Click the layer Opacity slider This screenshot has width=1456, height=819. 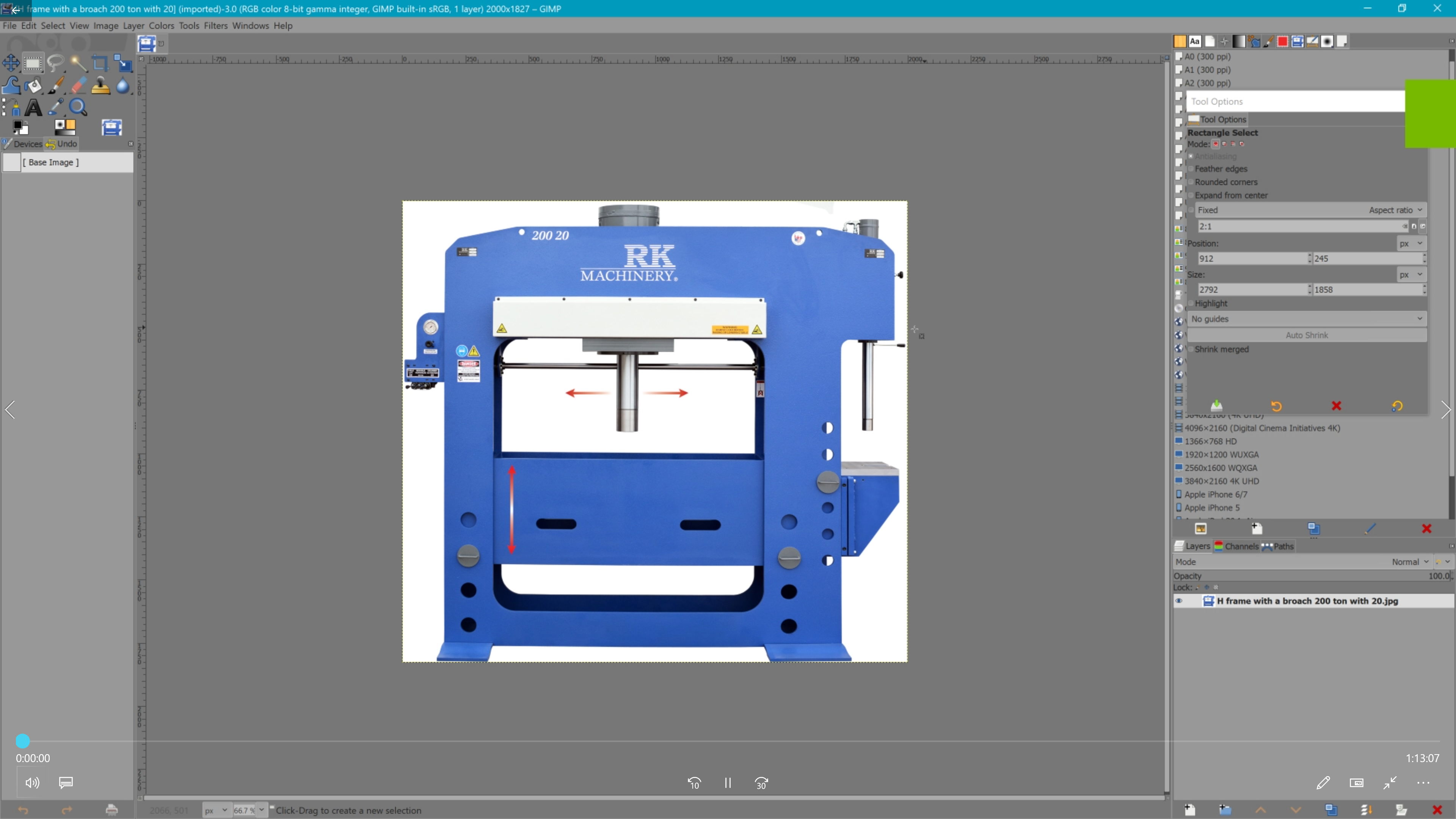pyautogui.click(x=1312, y=576)
